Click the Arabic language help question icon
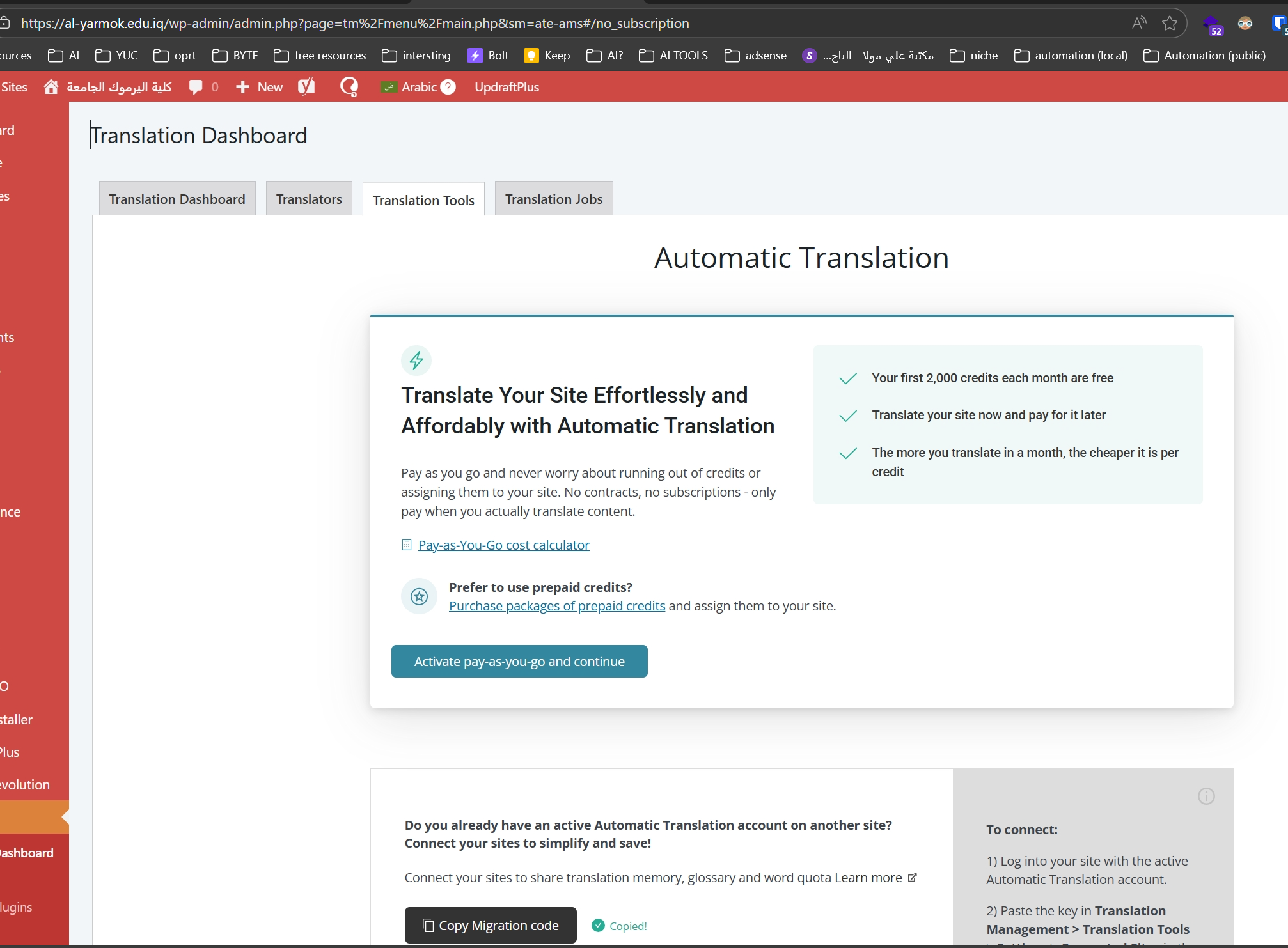The width and height of the screenshot is (1288, 948). [448, 87]
